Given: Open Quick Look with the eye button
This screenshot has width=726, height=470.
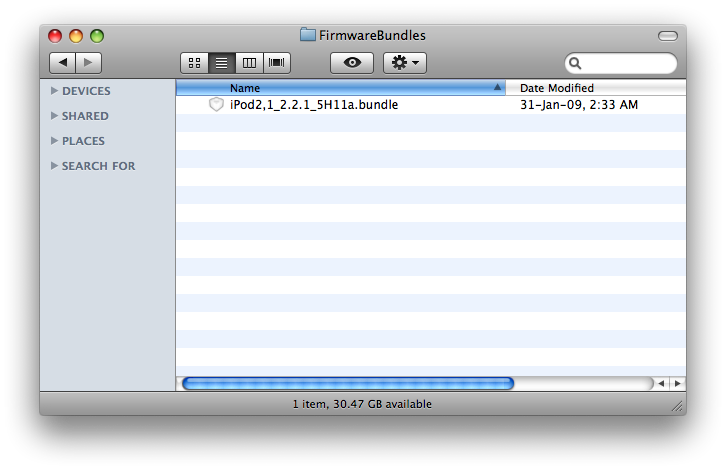Looking at the screenshot, I should tap(352, 63).
